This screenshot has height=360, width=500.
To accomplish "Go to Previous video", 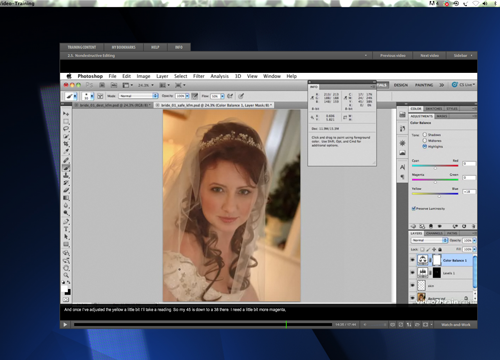I will [x=392, y=56].
